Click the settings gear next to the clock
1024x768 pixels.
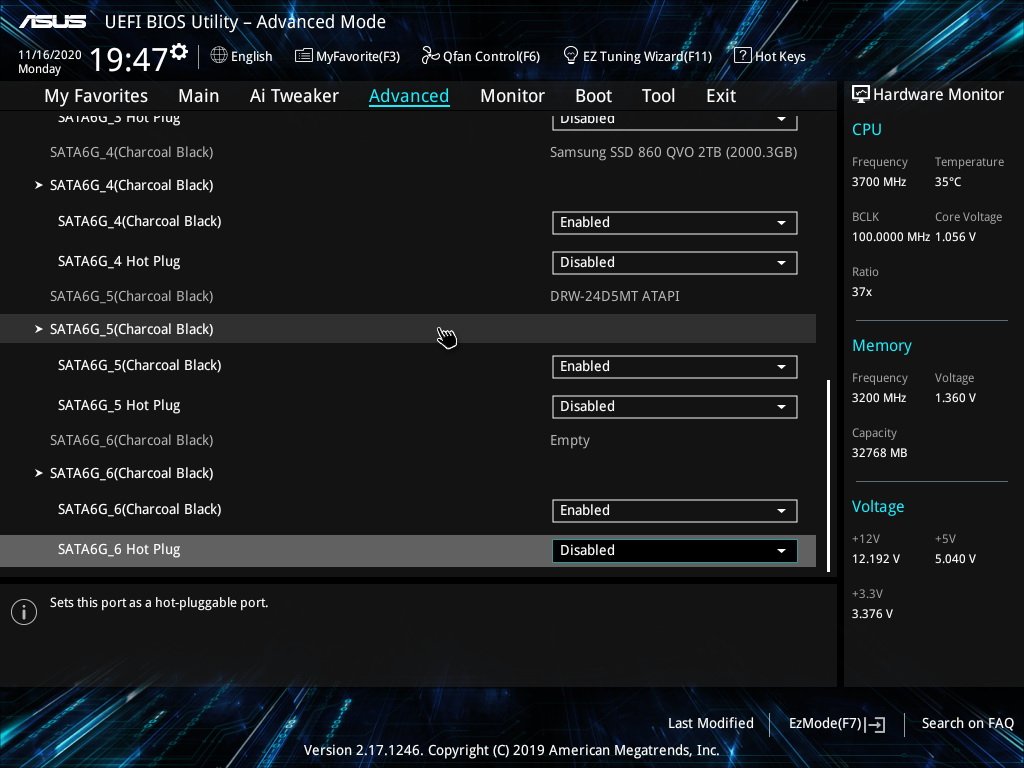(179, 52)
